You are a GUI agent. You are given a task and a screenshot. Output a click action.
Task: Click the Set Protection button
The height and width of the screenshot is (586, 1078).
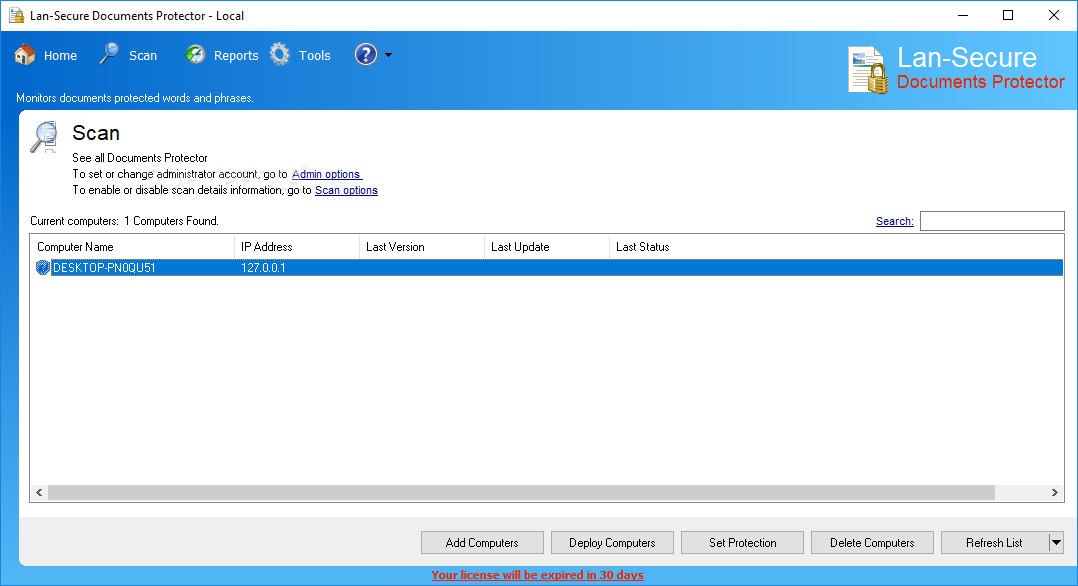pyautogui.click(x=742, y=543)
